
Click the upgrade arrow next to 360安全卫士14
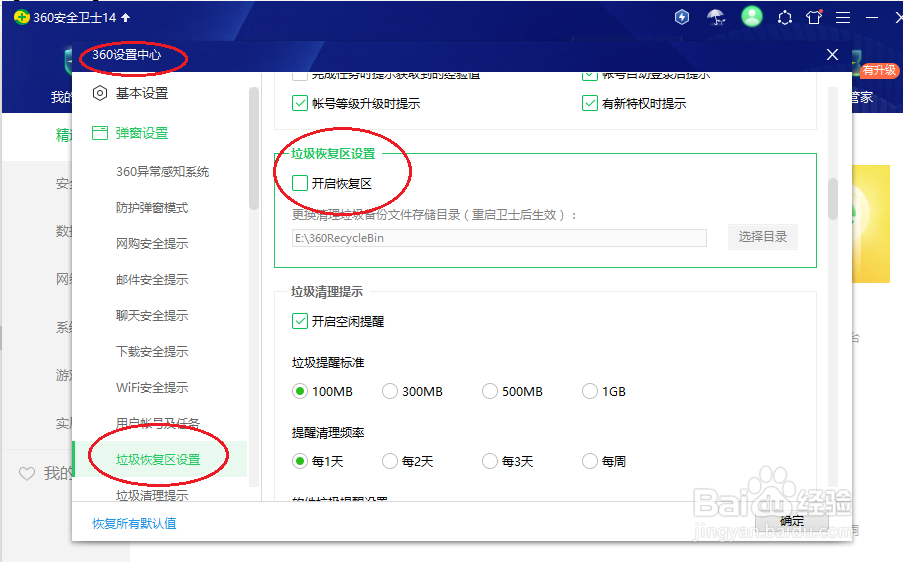[126, 18]
